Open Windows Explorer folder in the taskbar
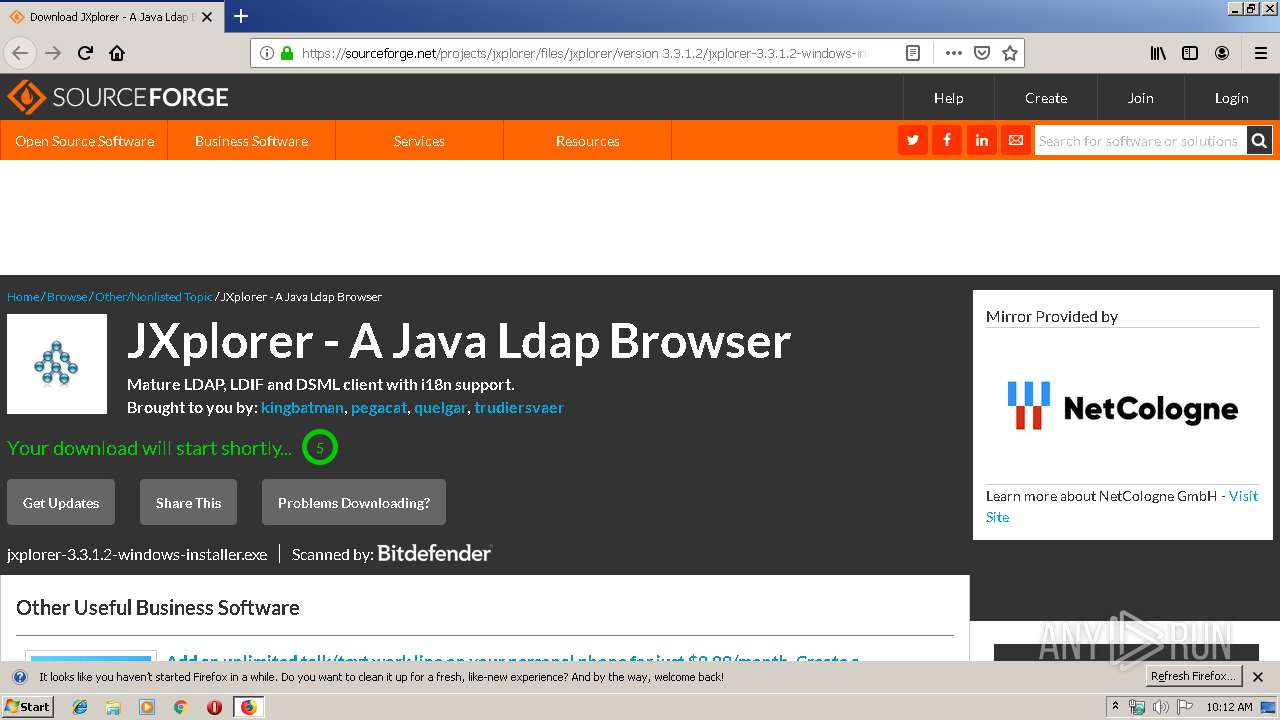 (x=113, y=707)
